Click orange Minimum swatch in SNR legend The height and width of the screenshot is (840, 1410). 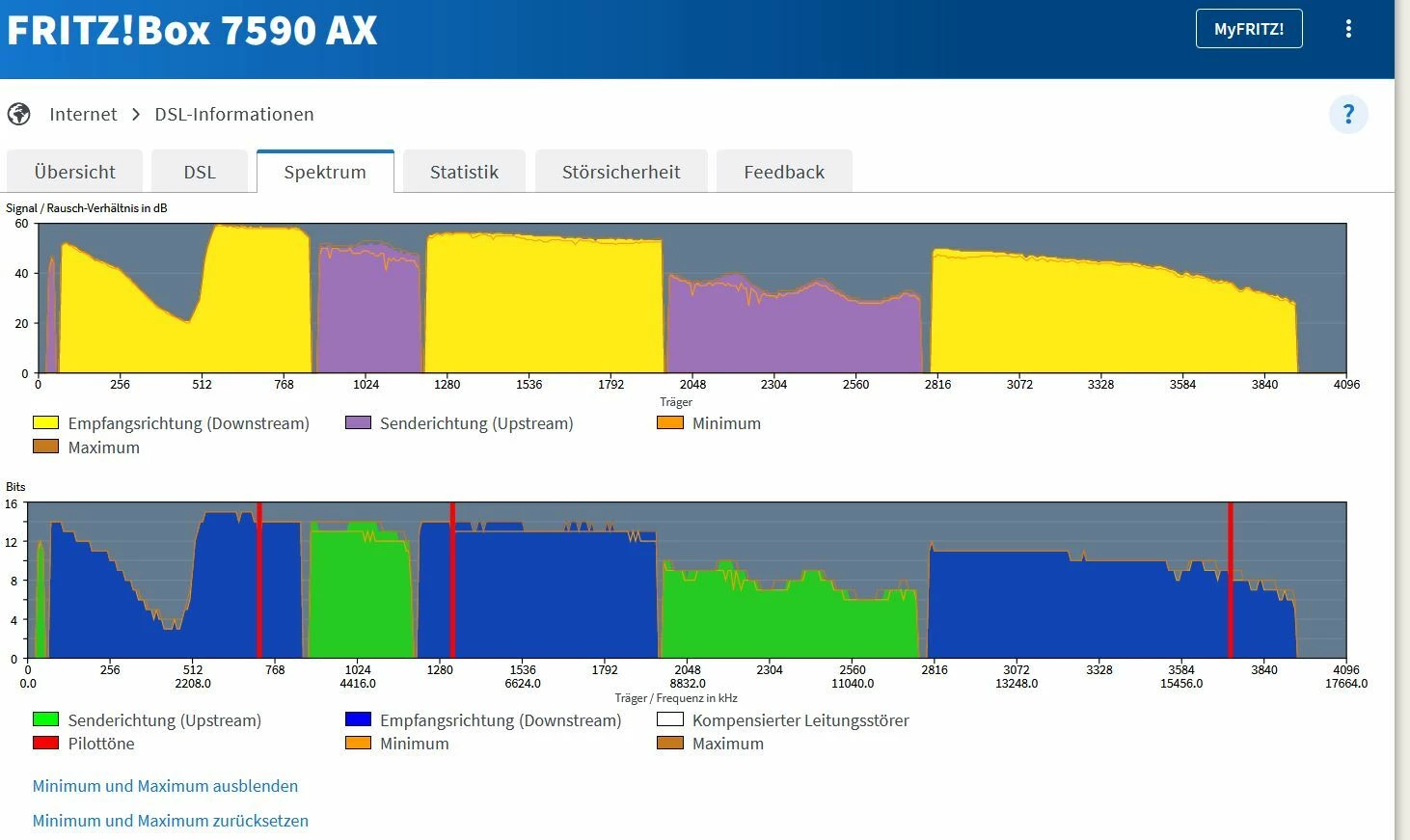[x=670, y=422]
